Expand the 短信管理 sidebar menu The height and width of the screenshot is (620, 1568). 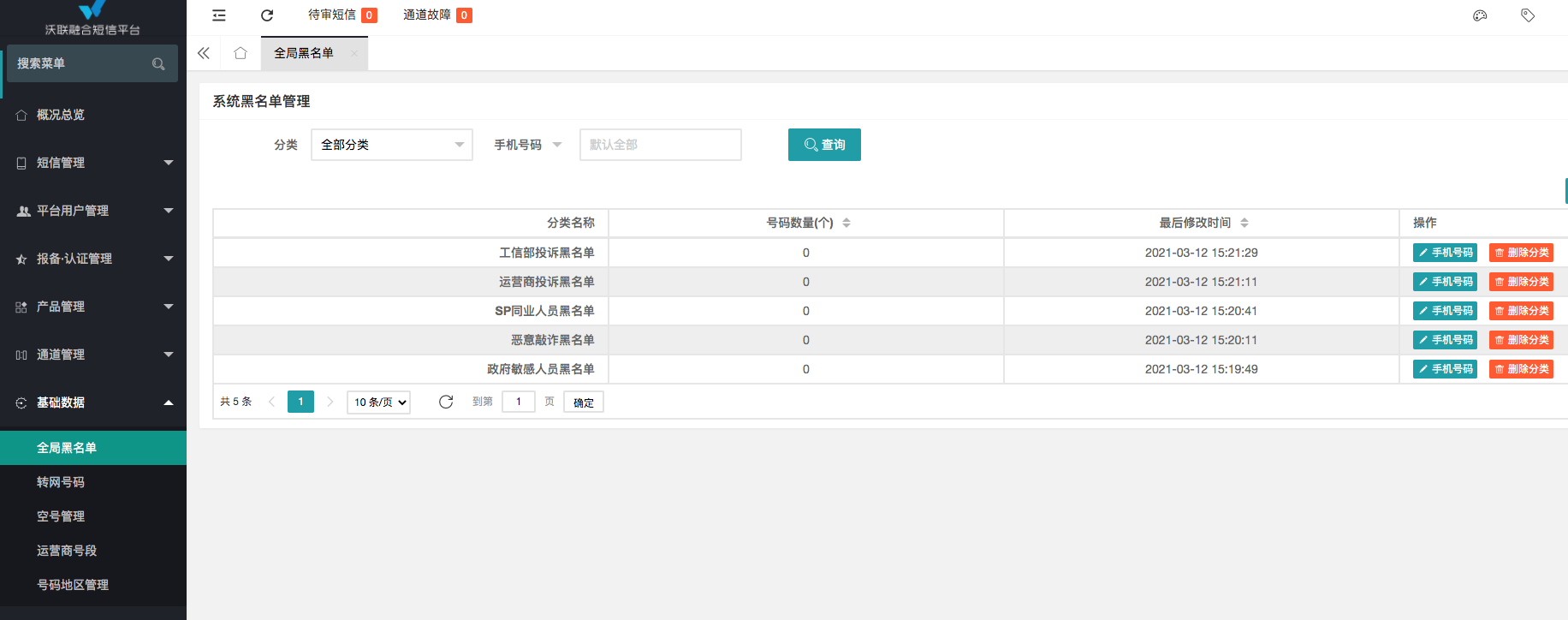tap(93, 163)
